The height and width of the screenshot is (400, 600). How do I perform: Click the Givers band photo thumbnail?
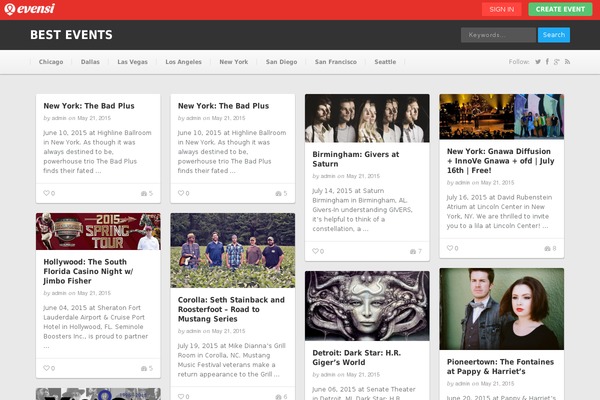point(367,118)
